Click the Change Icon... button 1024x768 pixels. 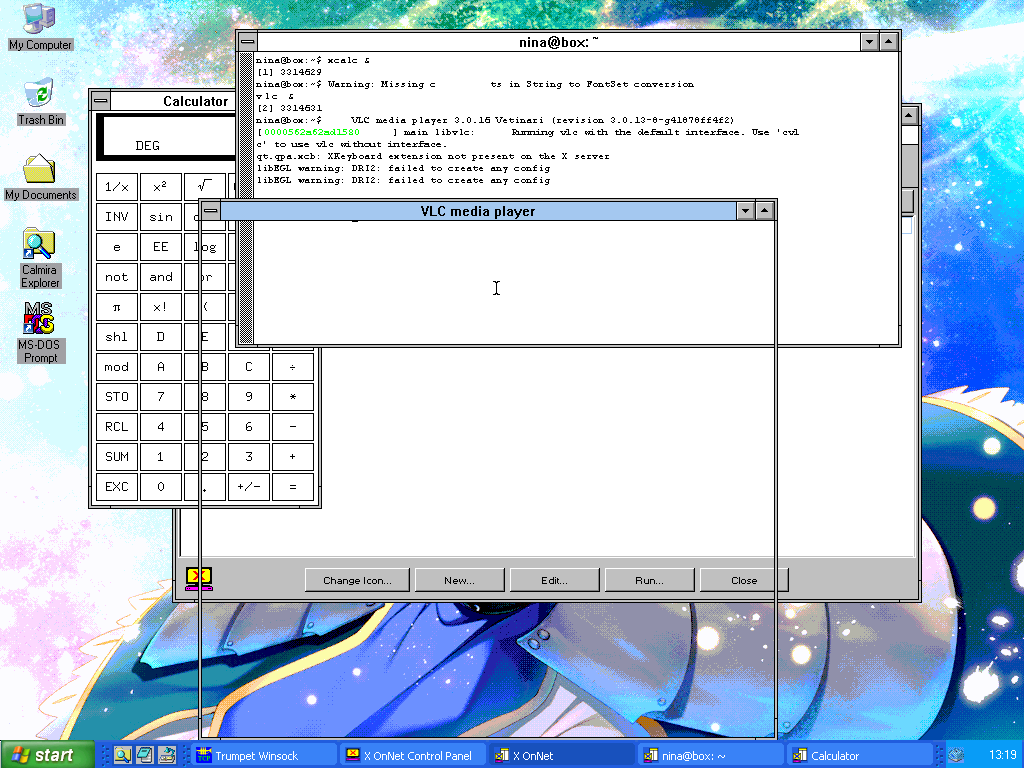click(x=358, y=580)
